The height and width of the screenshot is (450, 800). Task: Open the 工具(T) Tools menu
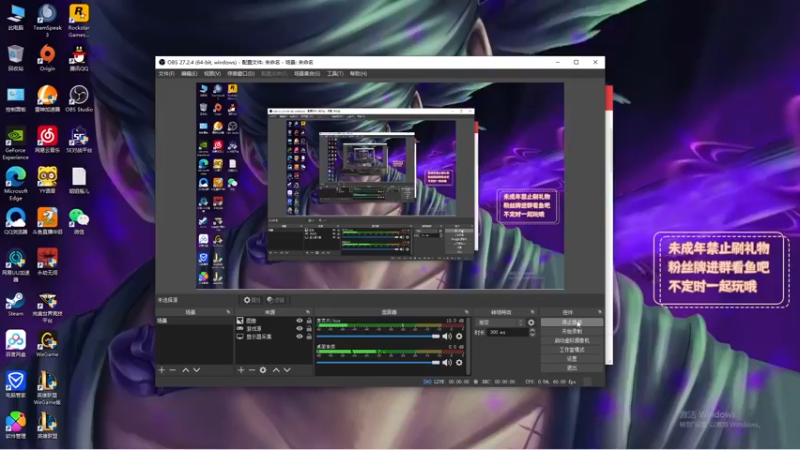click(x=335, y=73)
